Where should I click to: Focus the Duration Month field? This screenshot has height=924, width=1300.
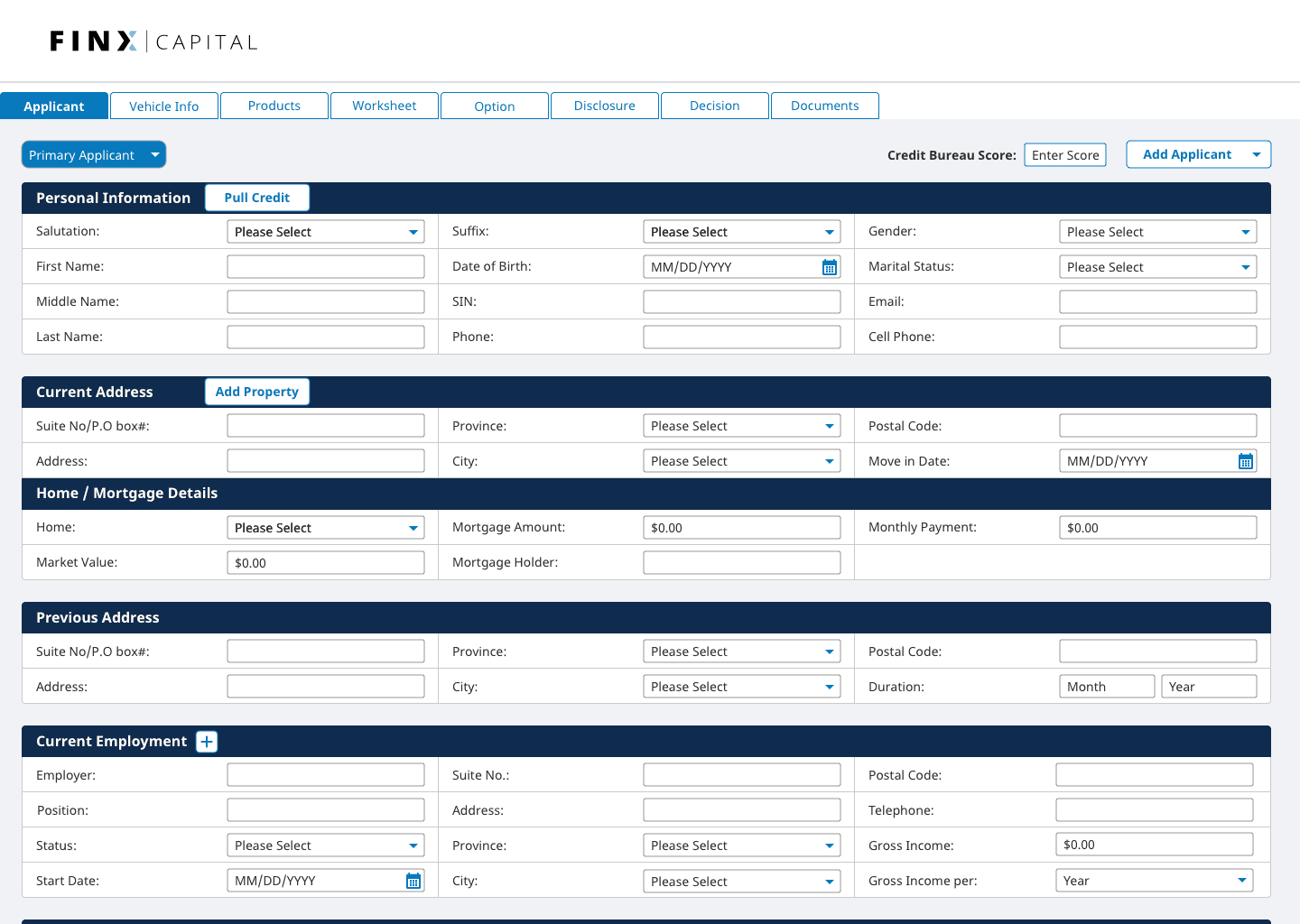(1107, 687)
